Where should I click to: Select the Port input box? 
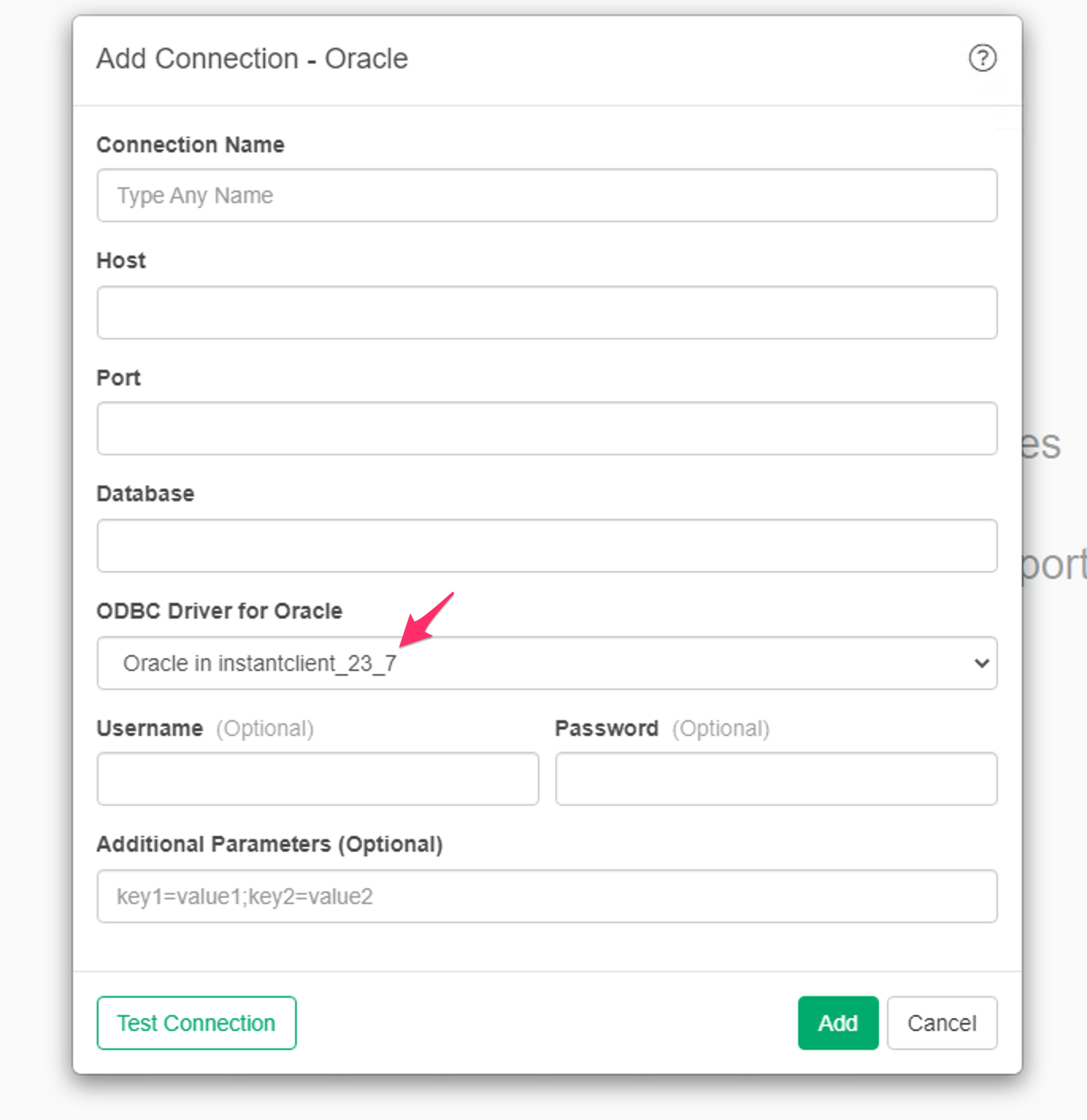click(x=547, y=428)
